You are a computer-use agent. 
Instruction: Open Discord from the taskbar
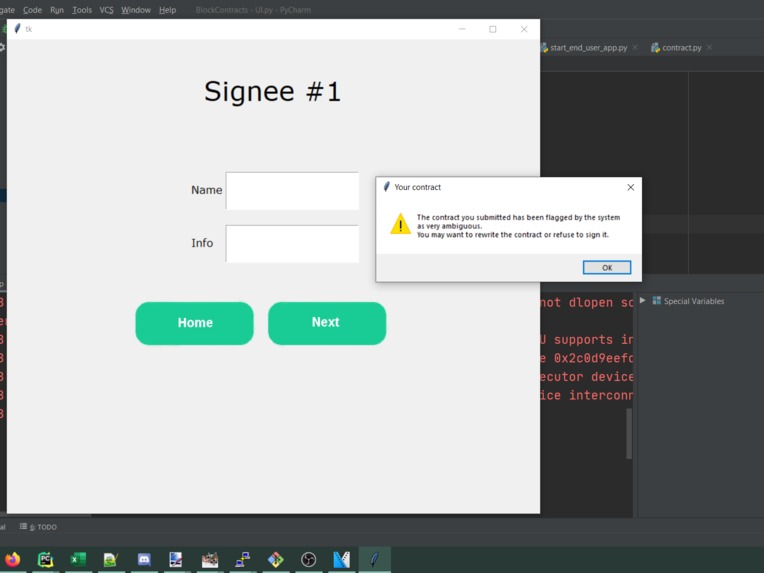click(x=144, y=559)
